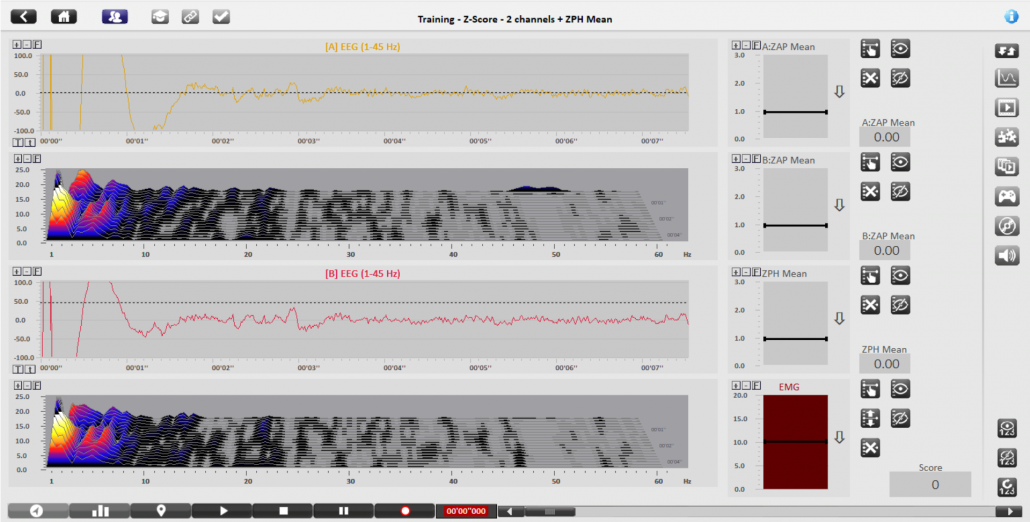Click the down arrow beside EMG graph
The image size is (1030, 522).
[x=839, y=437]
